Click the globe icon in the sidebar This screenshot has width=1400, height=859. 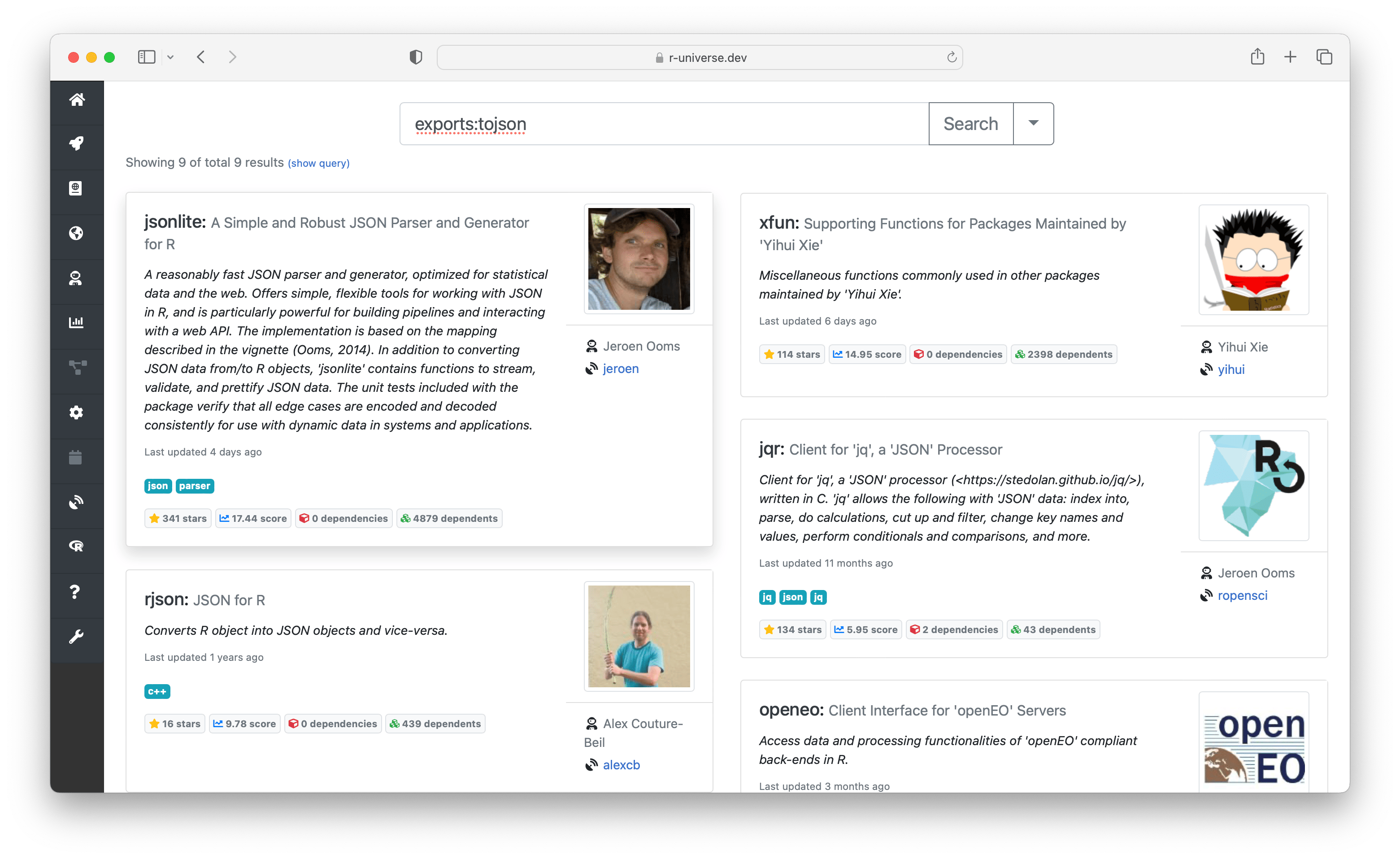76,233
